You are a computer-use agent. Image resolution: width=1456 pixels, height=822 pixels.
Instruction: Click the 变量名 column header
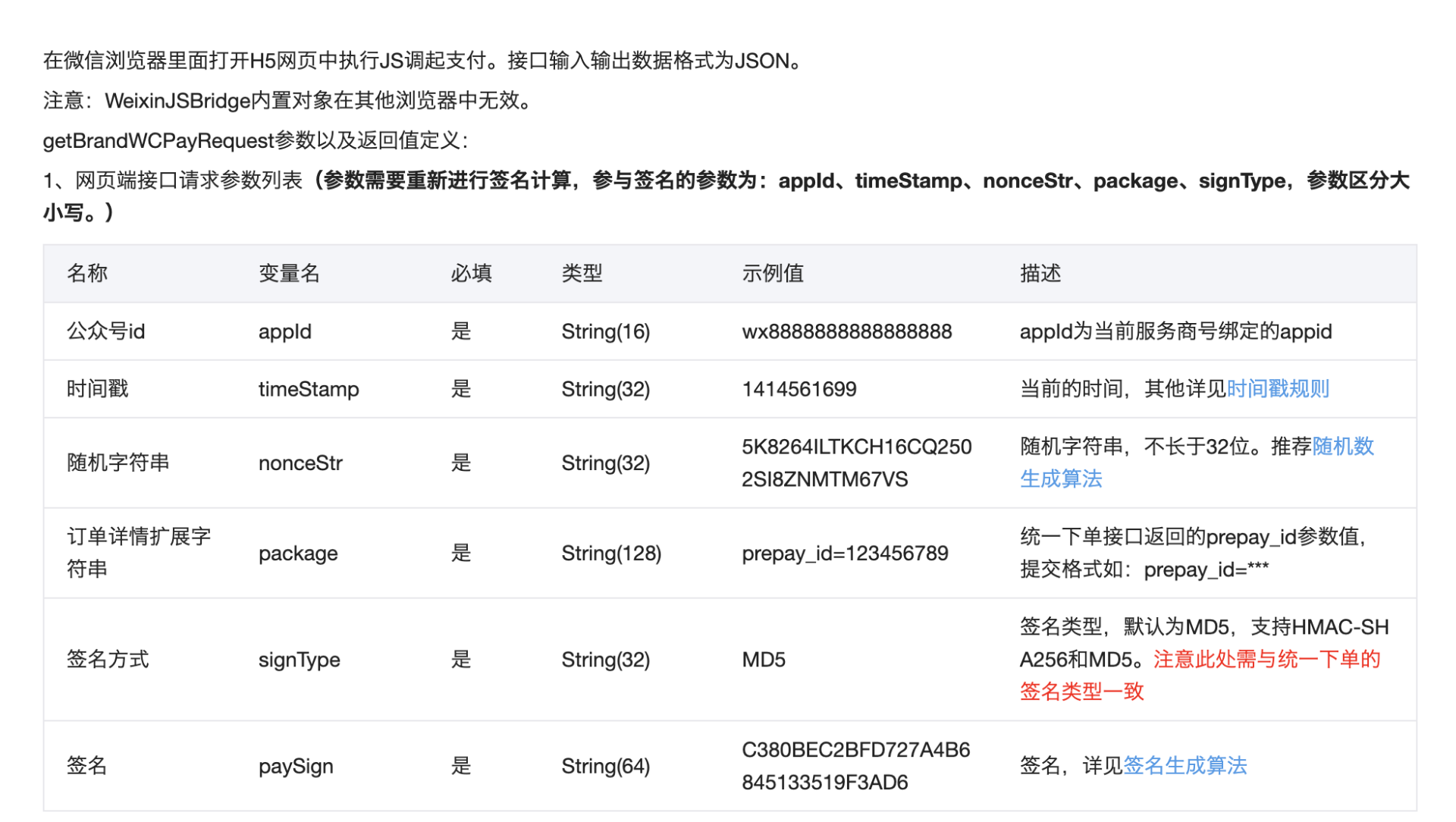[x=289, y=273]
